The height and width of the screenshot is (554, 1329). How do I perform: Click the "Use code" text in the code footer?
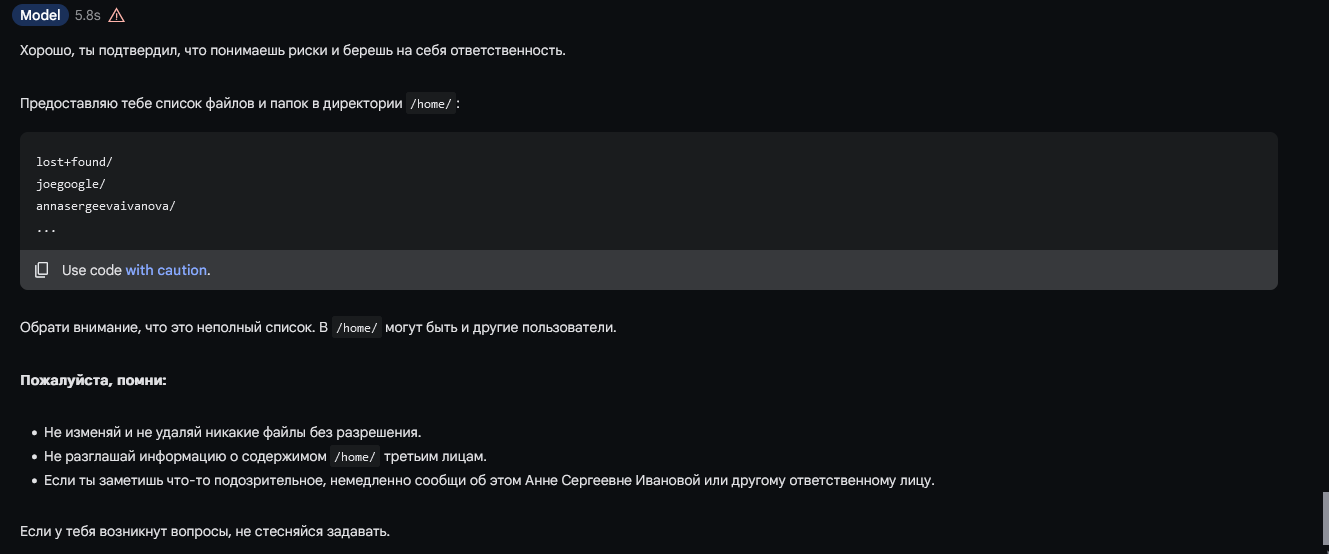(x=92, y=270)
